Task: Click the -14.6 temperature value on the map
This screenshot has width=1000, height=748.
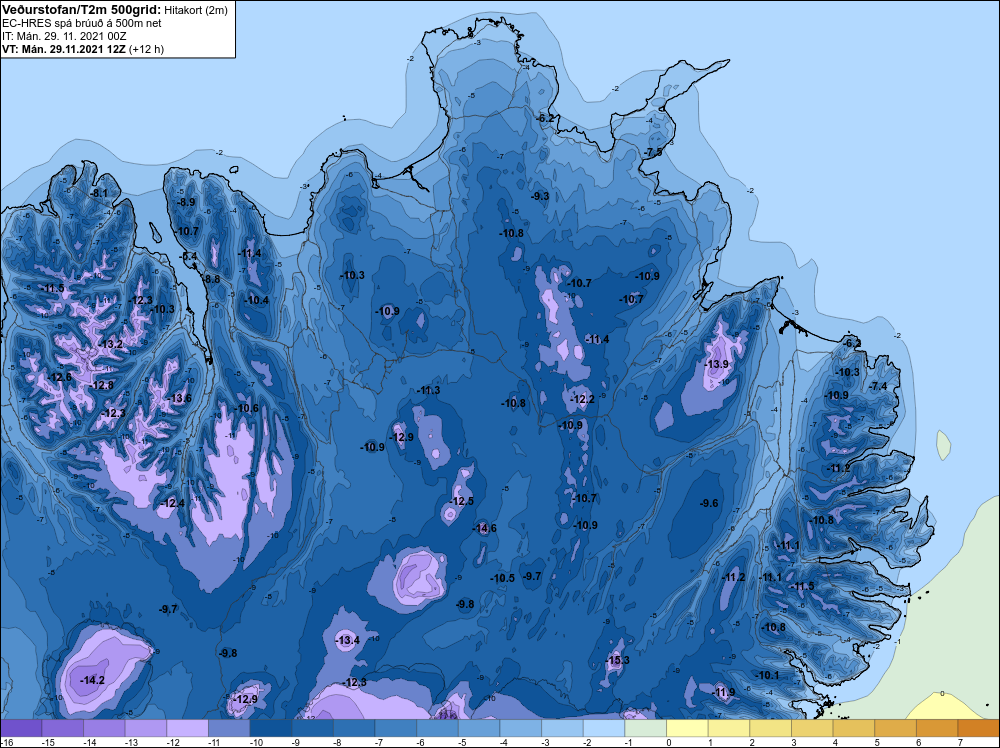Action: coord(485,529)
